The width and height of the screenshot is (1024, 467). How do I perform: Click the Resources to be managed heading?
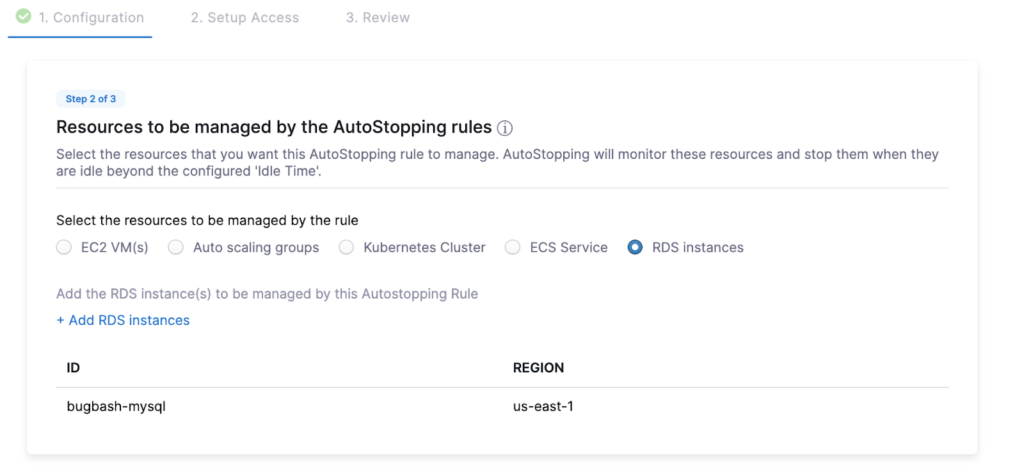click(273, 127)
